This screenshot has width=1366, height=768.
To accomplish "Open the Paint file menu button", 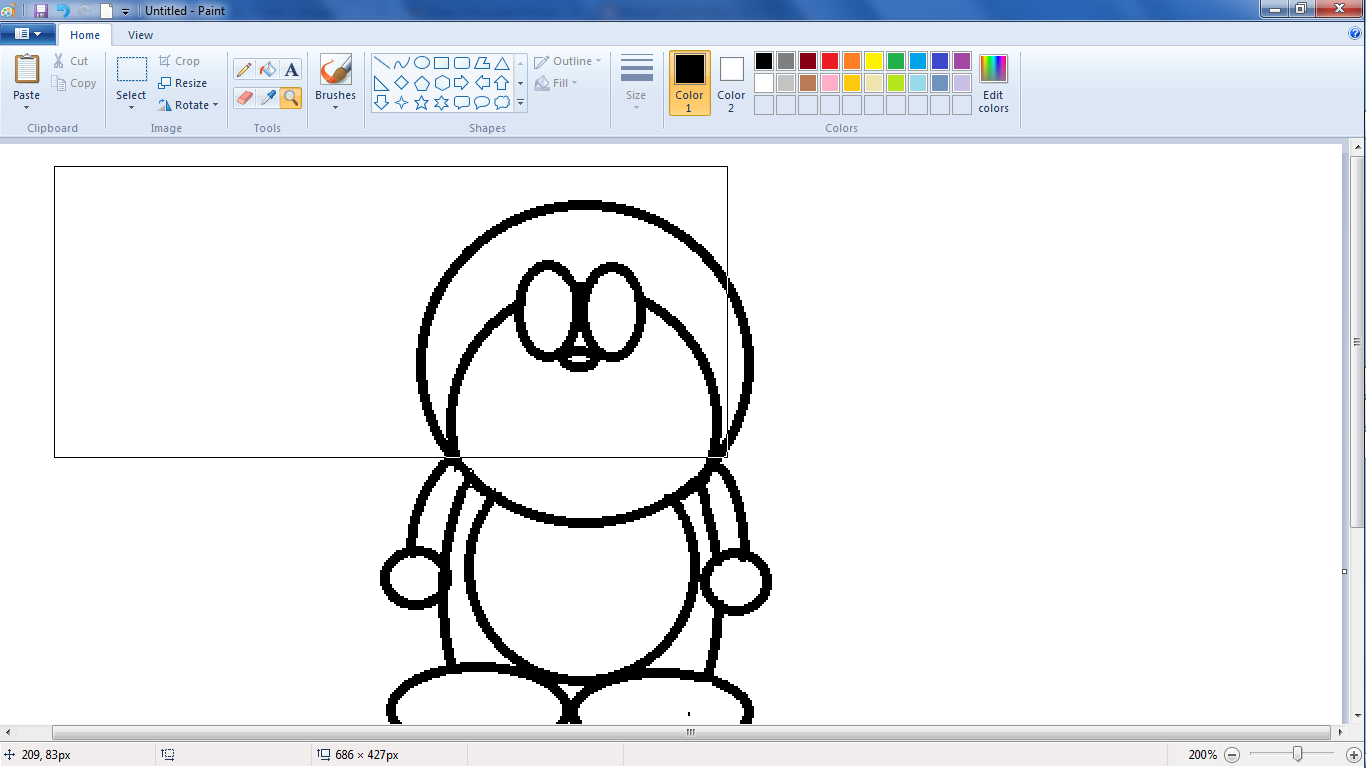I will click(x=27, y=34).
